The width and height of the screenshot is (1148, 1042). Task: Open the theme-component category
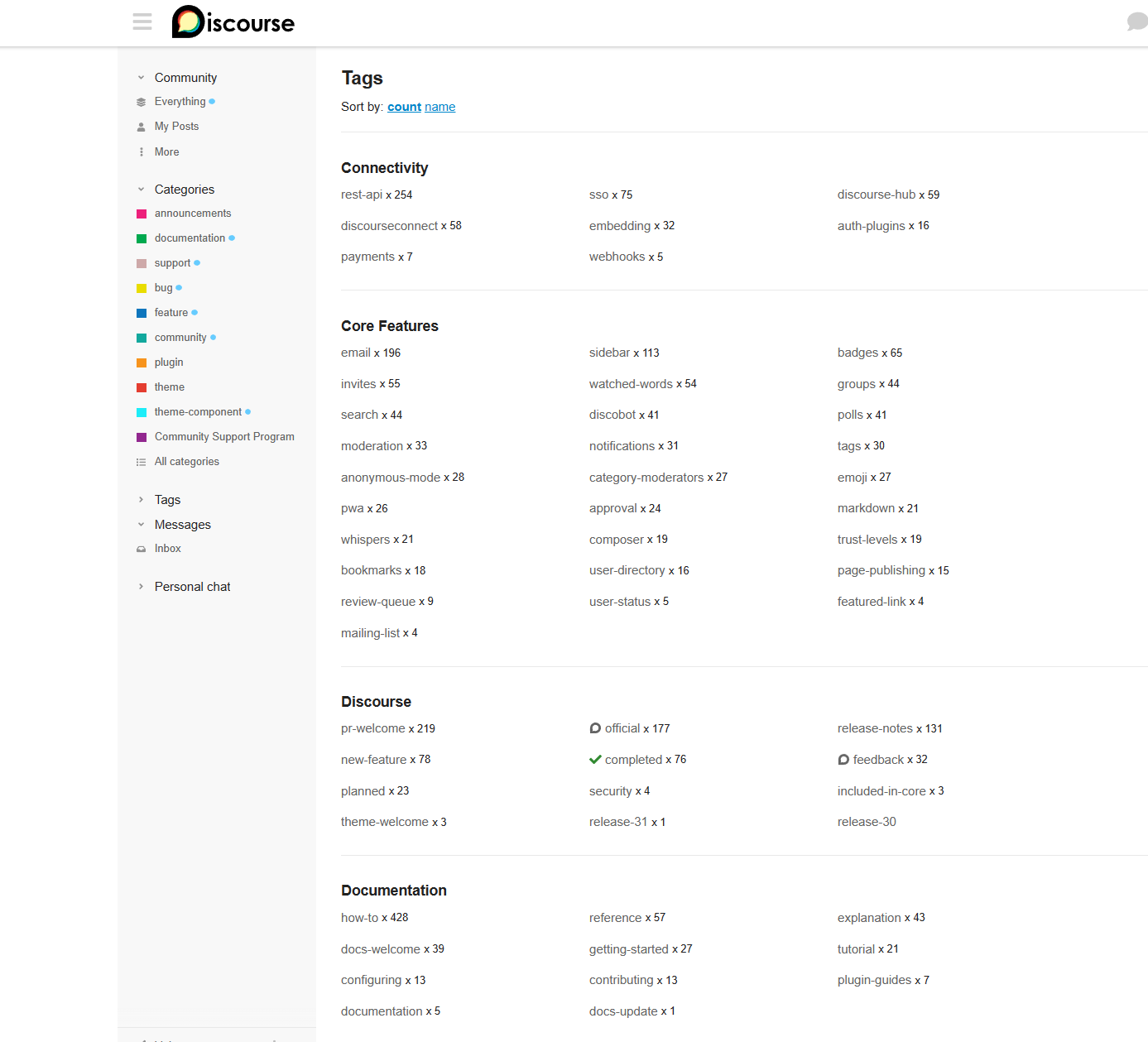[x=198, y=412]
